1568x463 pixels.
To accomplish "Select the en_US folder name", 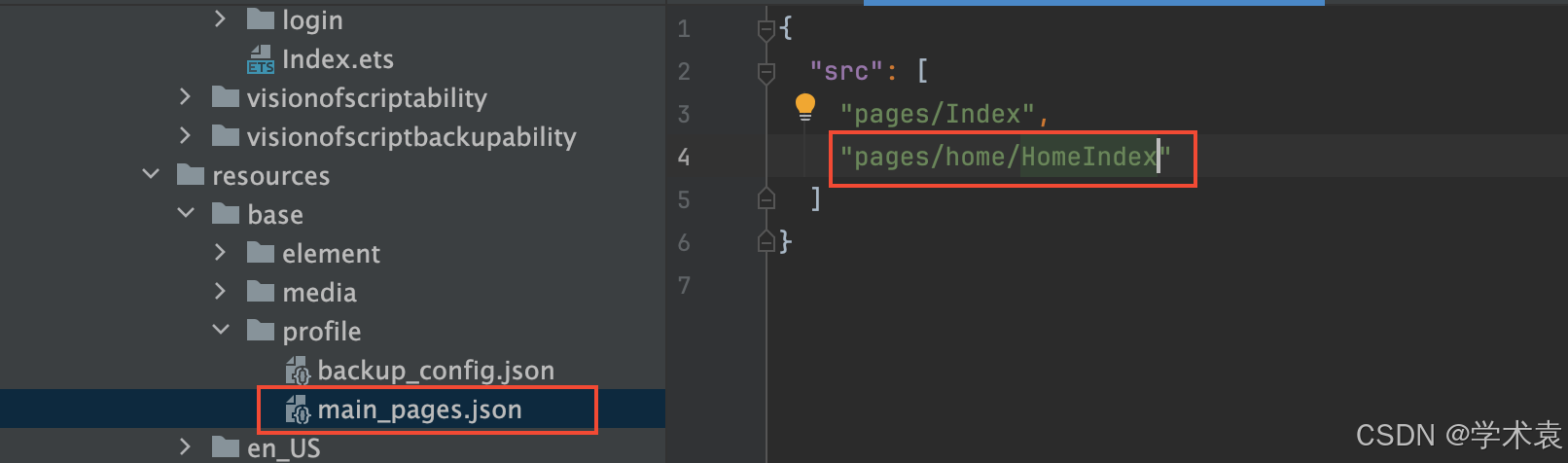I will click(x=283, y=447).
